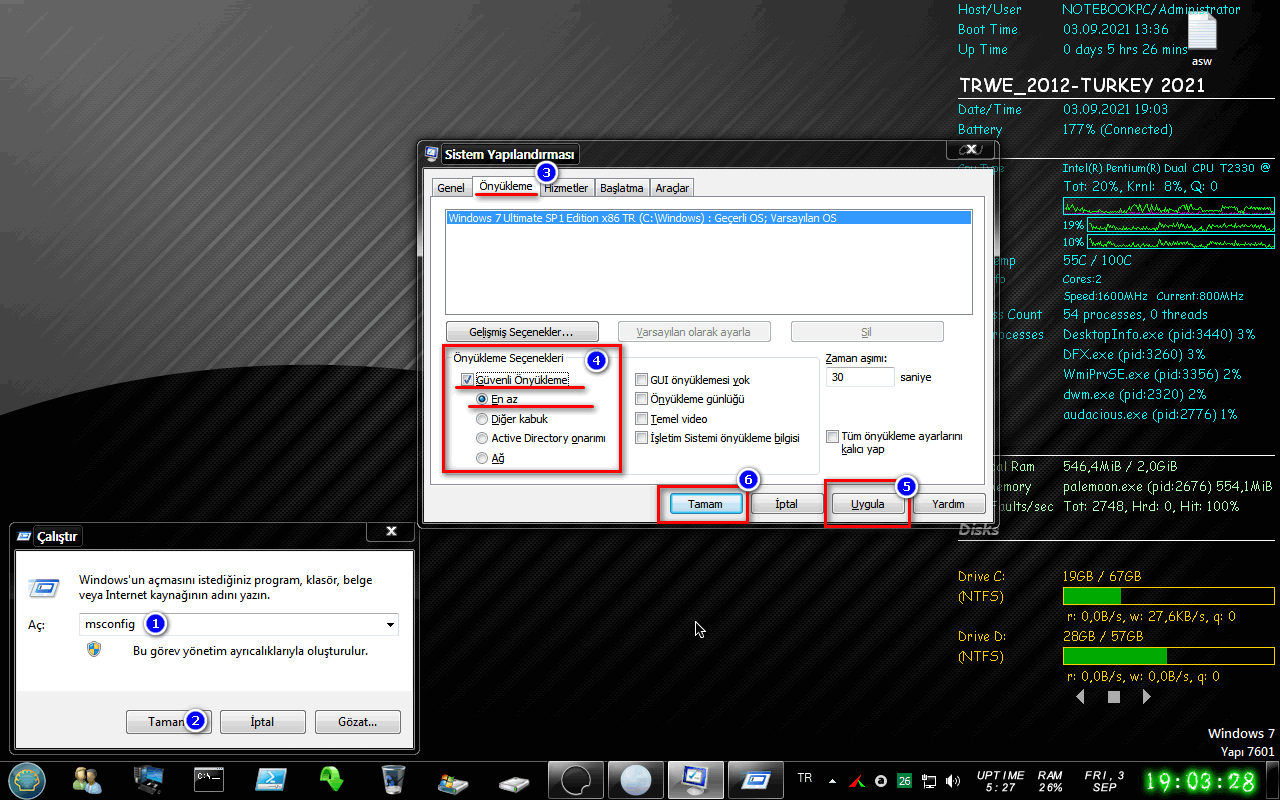
Task: Click the TRWE_2012-TURKEY 2021 heading
Action: [1082, 86]
